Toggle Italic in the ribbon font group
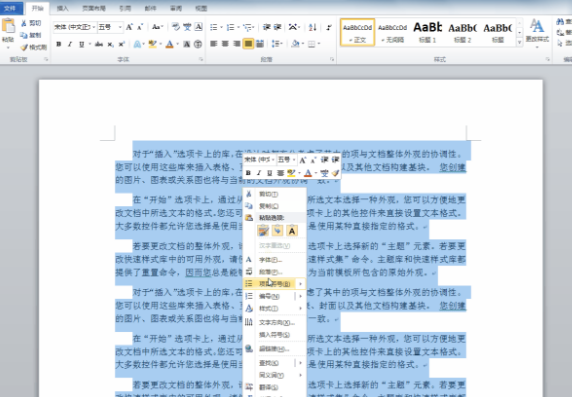The height and width of the screenshot is (397, 572). tap(70, 44)
